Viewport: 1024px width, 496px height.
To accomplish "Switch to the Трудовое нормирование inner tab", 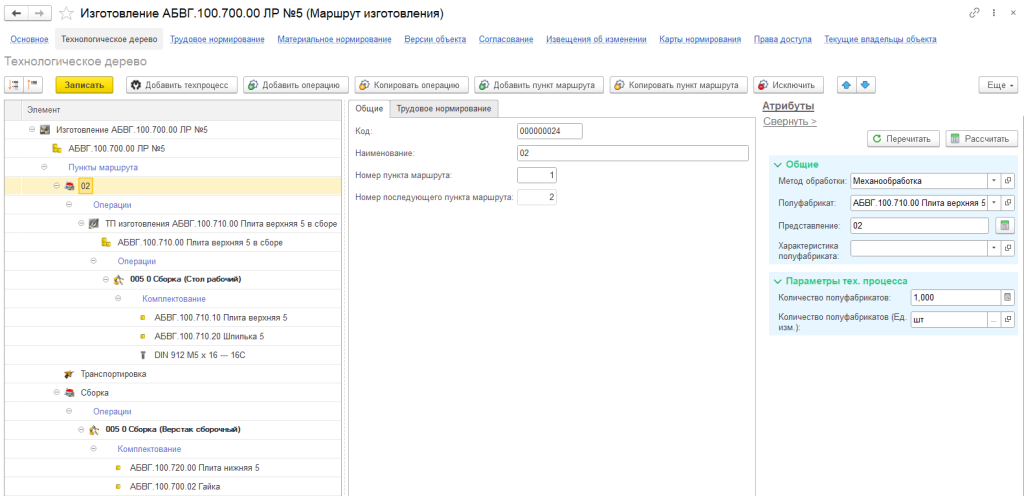I will coord(445,108).
